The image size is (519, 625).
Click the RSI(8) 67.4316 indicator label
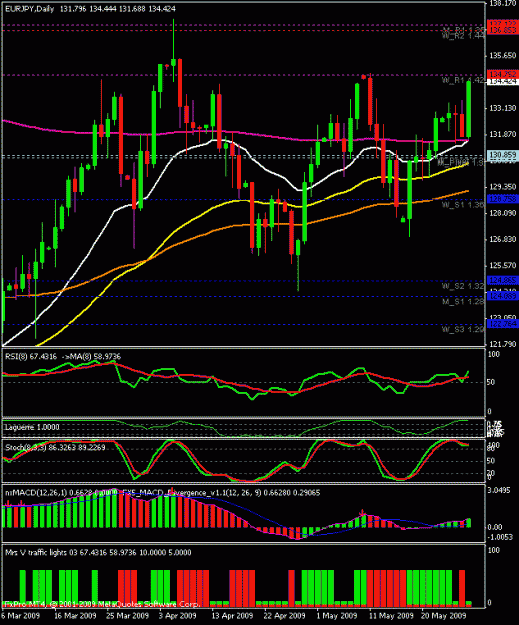[31, 357]
